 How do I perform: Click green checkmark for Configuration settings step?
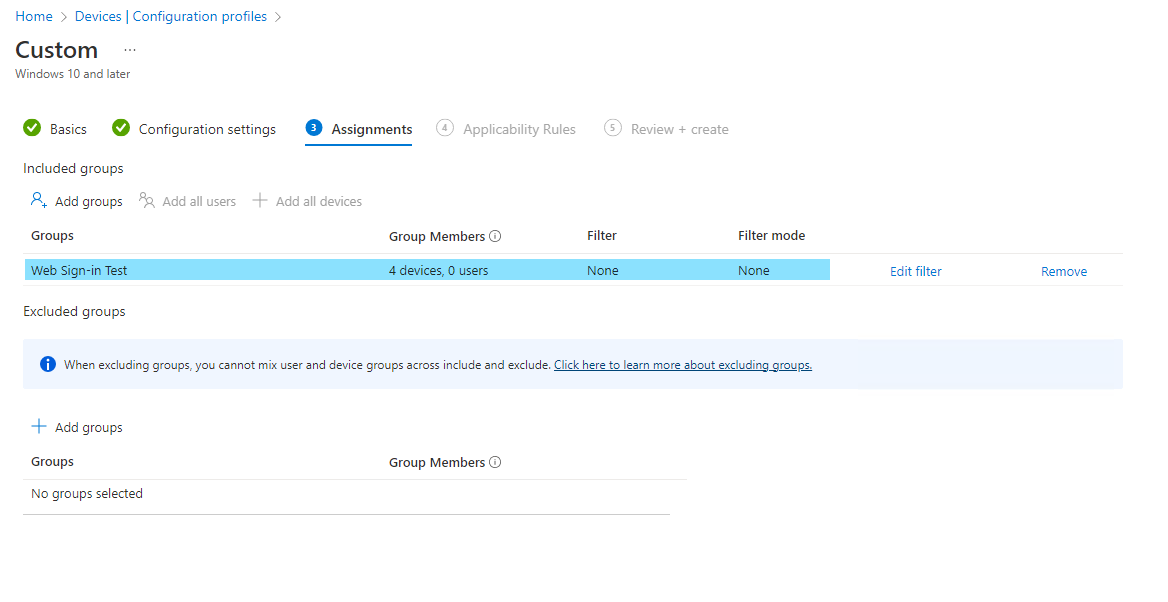(121, 128)
